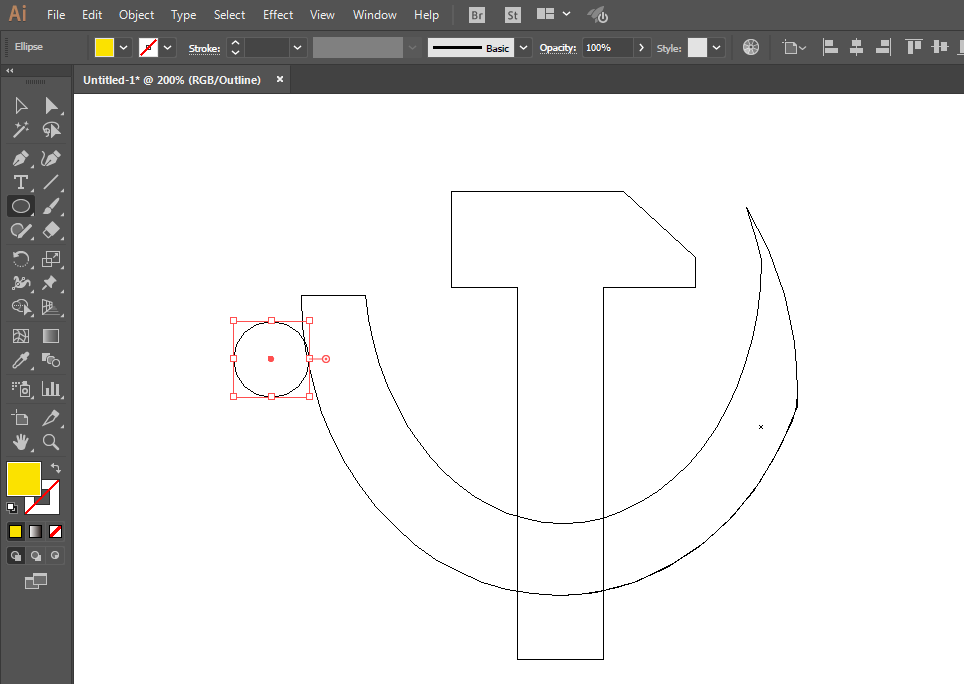This screenshot has width=964, height=684.
Task: Select the Artboard tool
Action: coord(21,419)
